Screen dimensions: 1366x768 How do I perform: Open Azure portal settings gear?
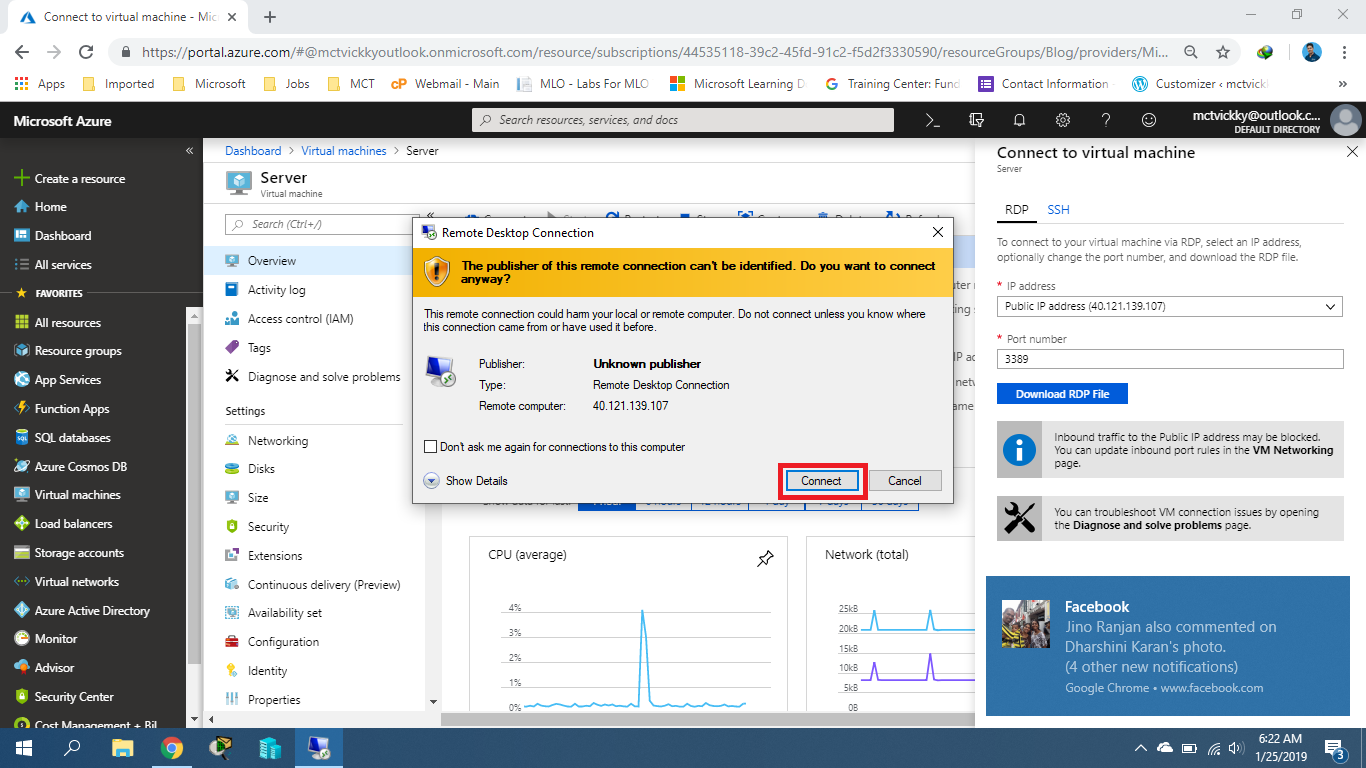tap(1063, 120)
